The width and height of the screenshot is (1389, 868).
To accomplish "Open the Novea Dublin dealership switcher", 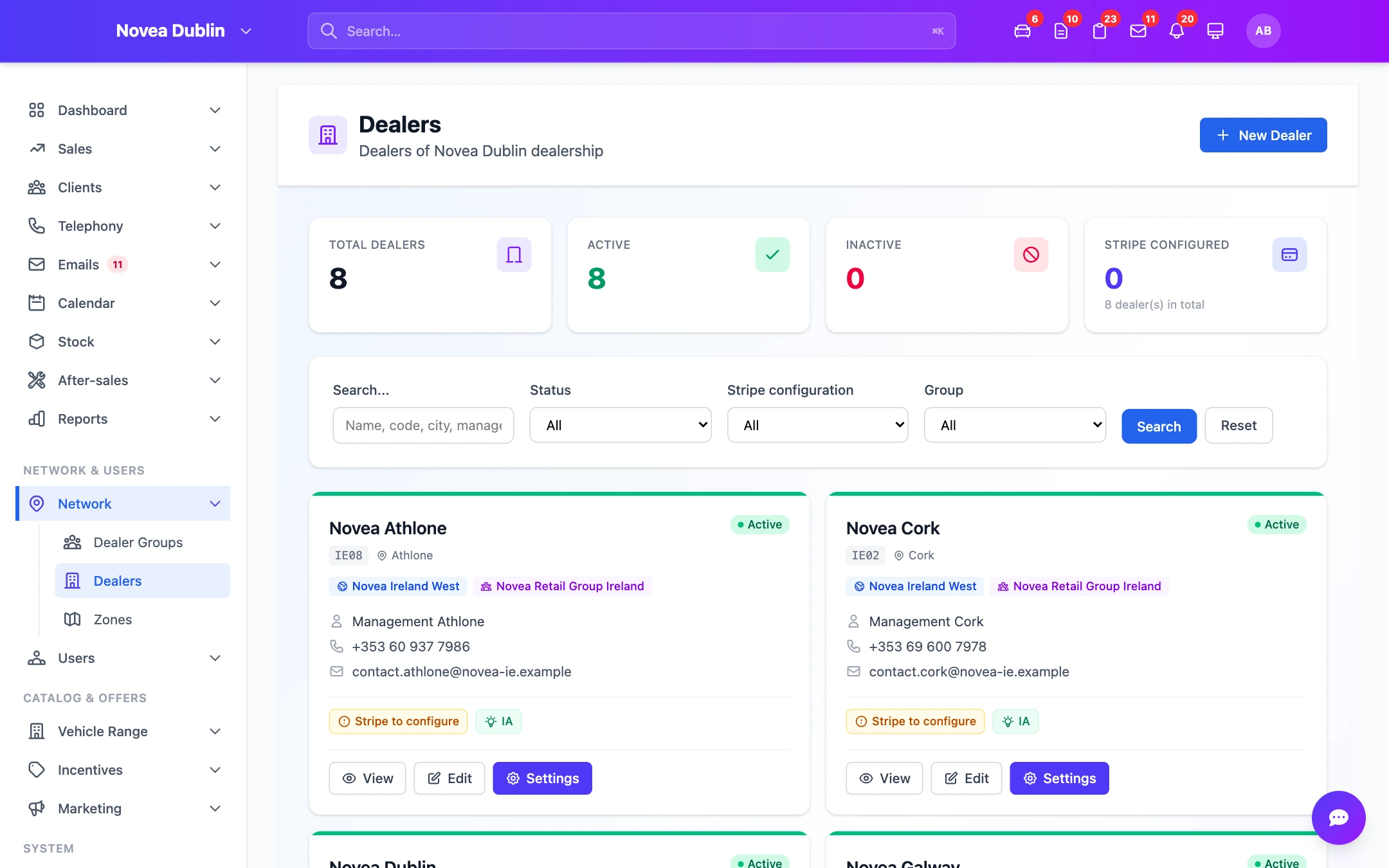I will [184, 31].
